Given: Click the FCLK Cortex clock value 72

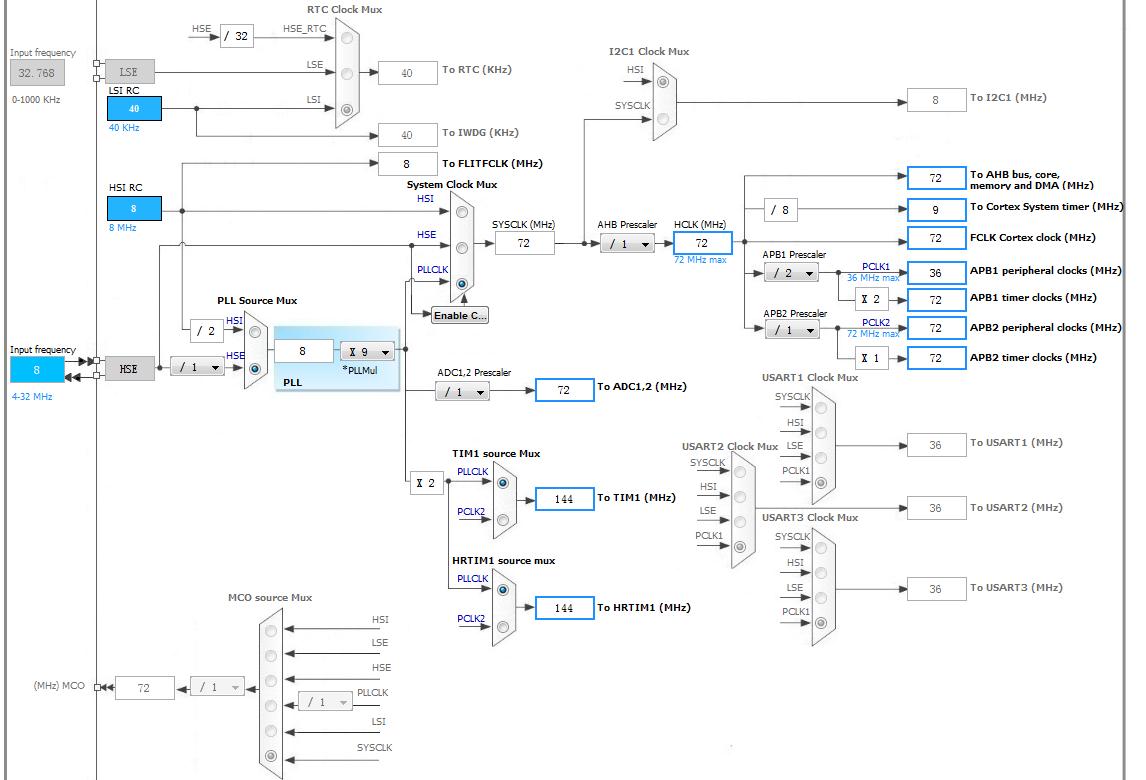Looking at the screenshot, I should [936, 238].
